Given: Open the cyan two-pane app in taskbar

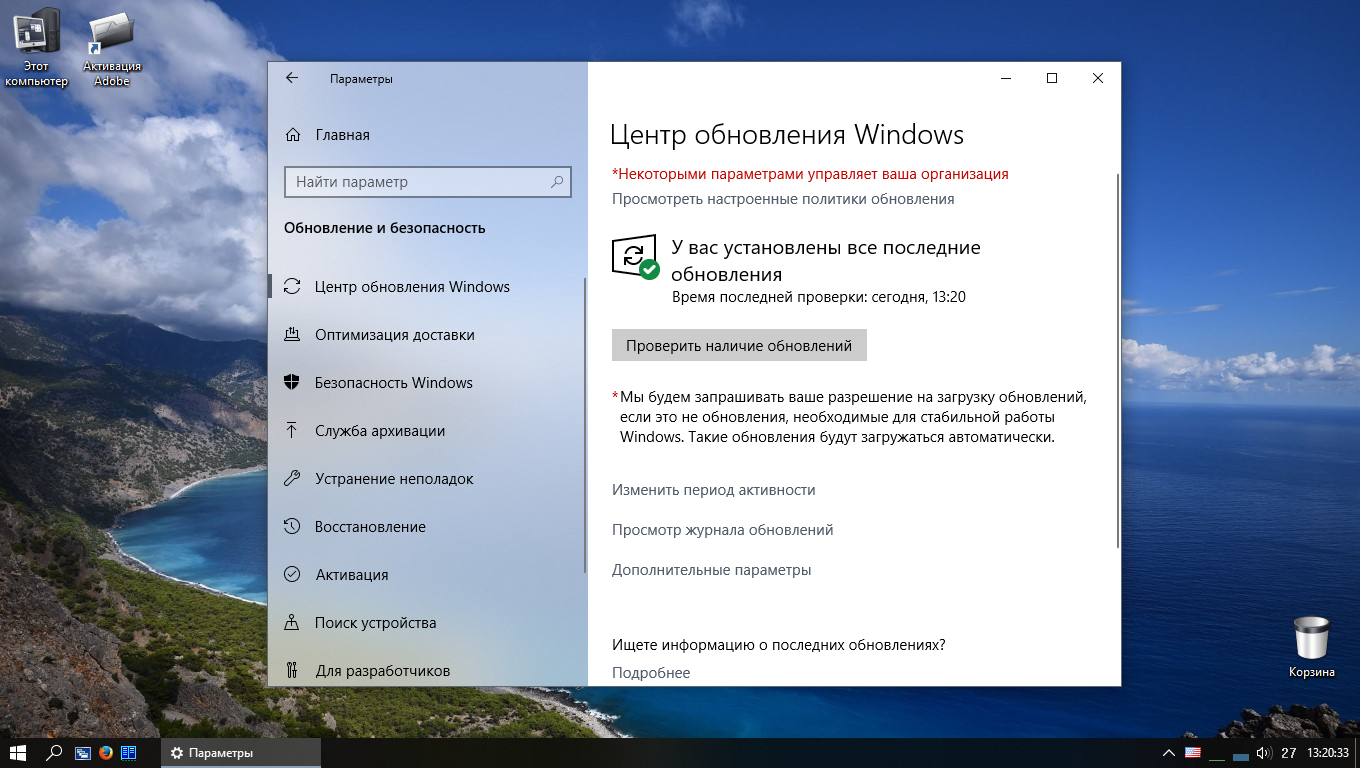Looking at the screenshot, I should (128, 753).
